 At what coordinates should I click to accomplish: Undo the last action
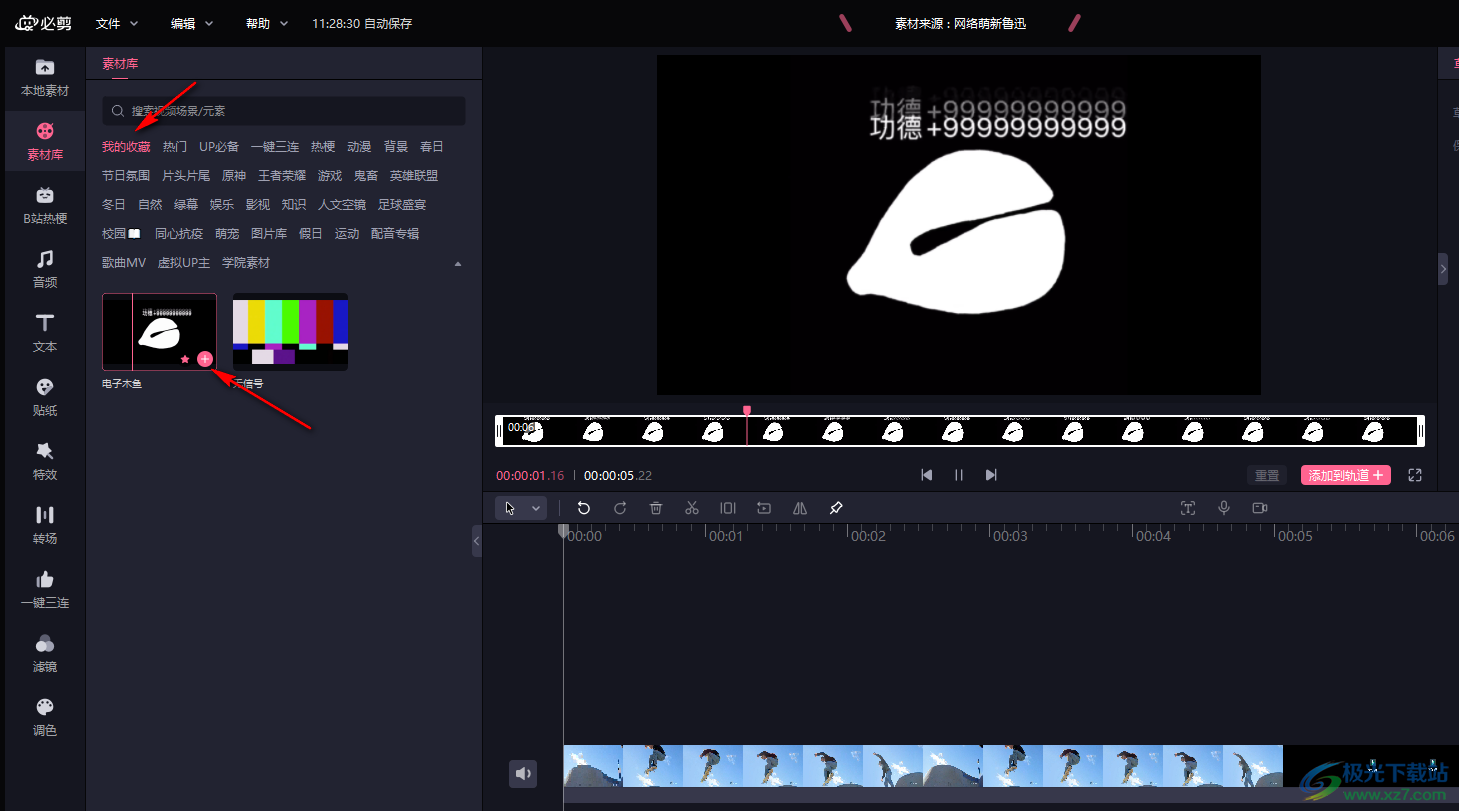584,508
